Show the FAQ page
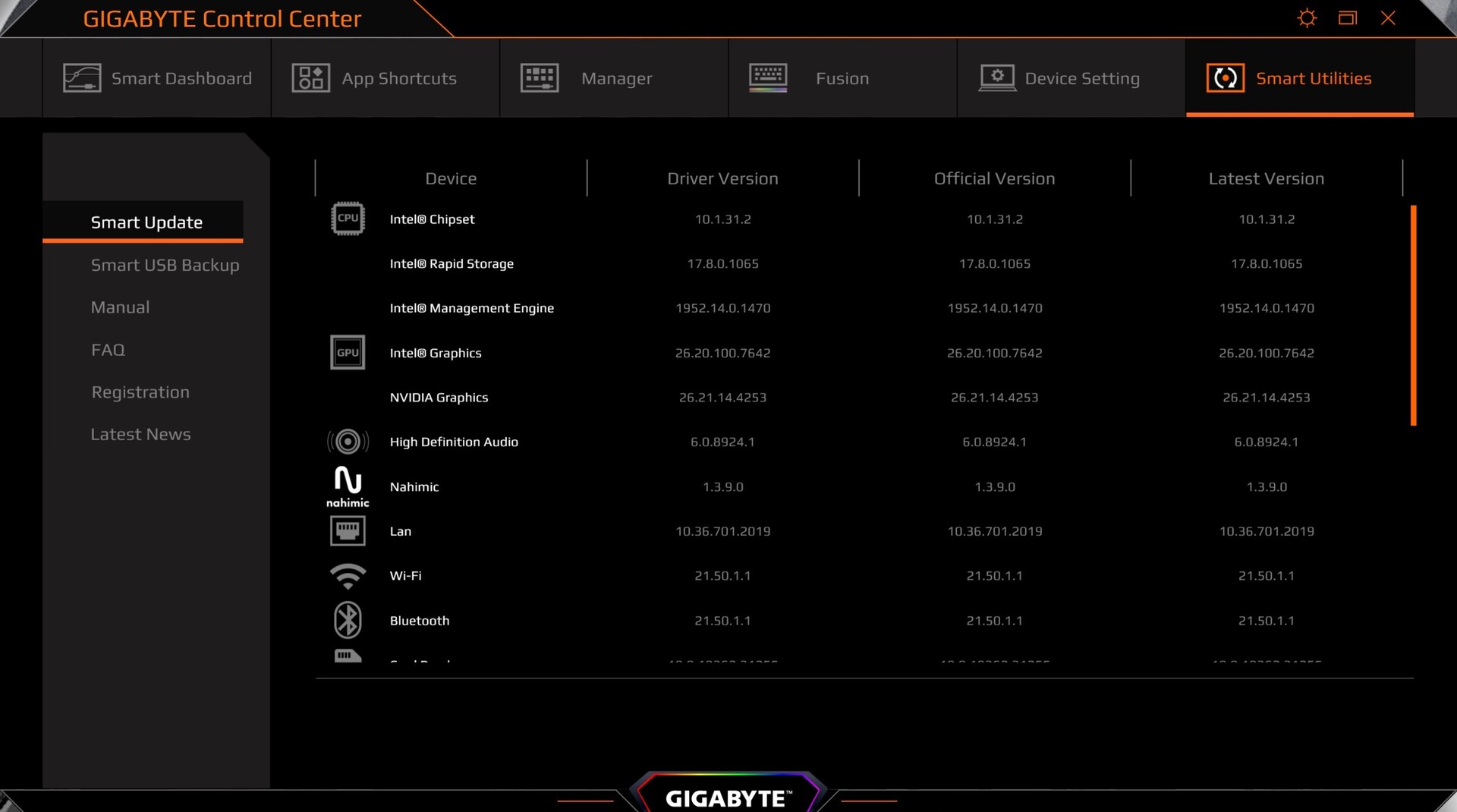 (x=108, y=350)
